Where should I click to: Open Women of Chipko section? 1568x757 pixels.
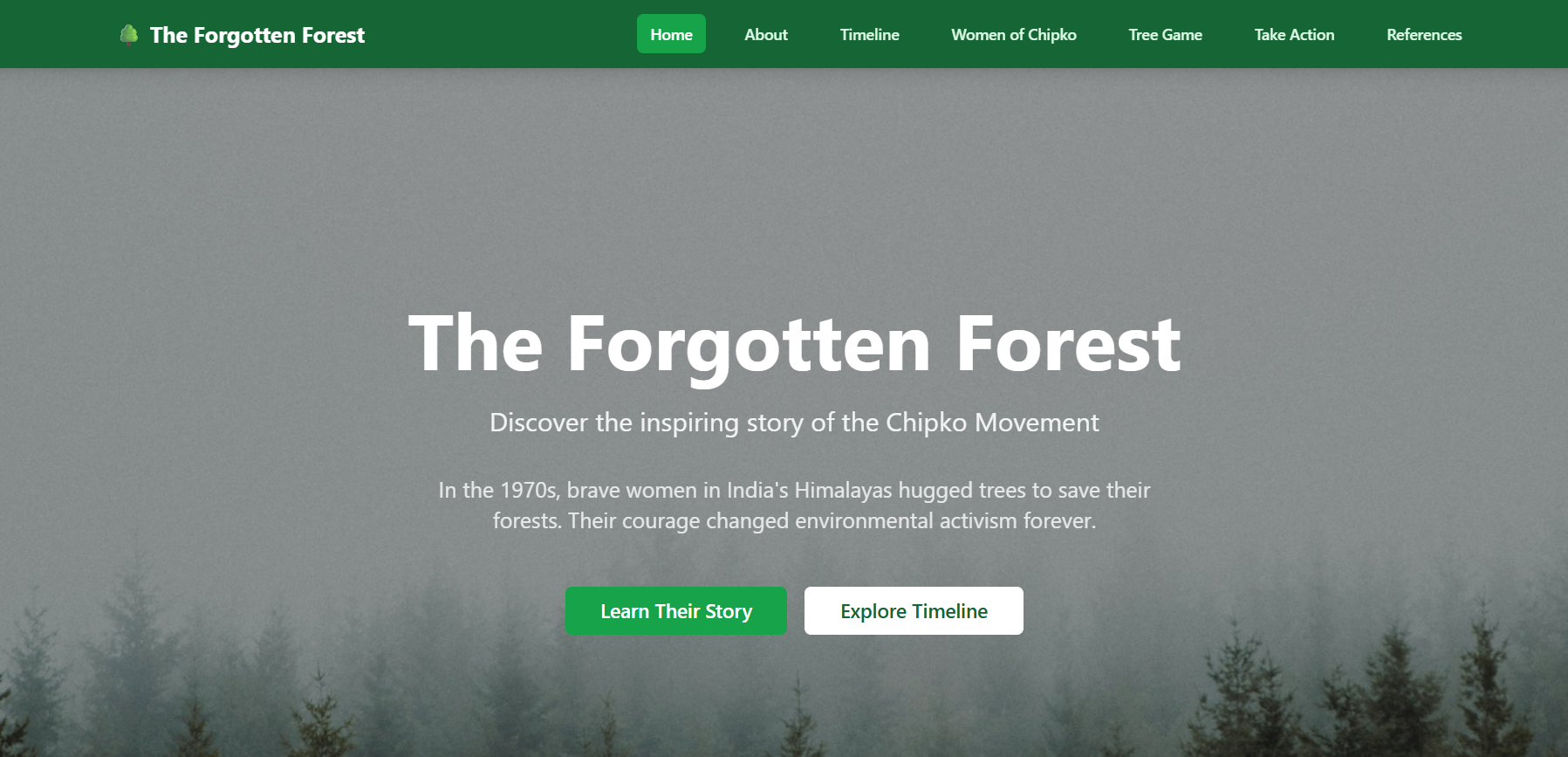(x=1013, y=34)
